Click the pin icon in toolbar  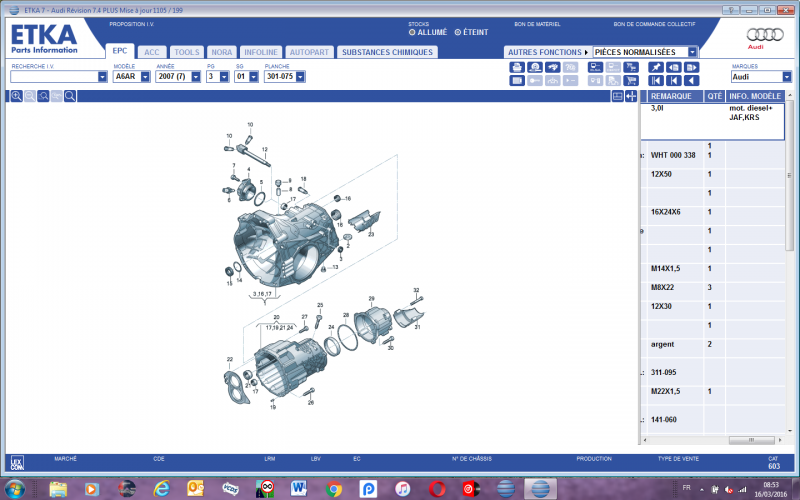(x=656, y=67)
